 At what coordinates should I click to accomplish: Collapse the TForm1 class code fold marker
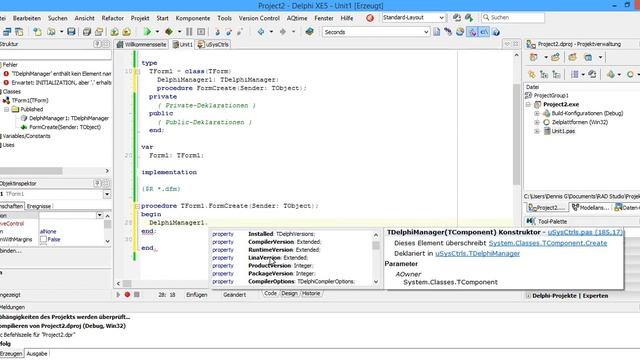138,72
